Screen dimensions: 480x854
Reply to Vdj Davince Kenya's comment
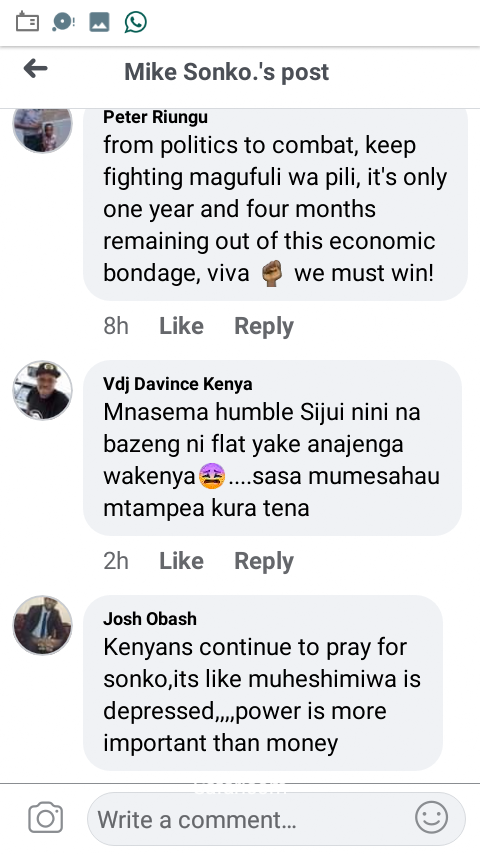tap(264, 561)
